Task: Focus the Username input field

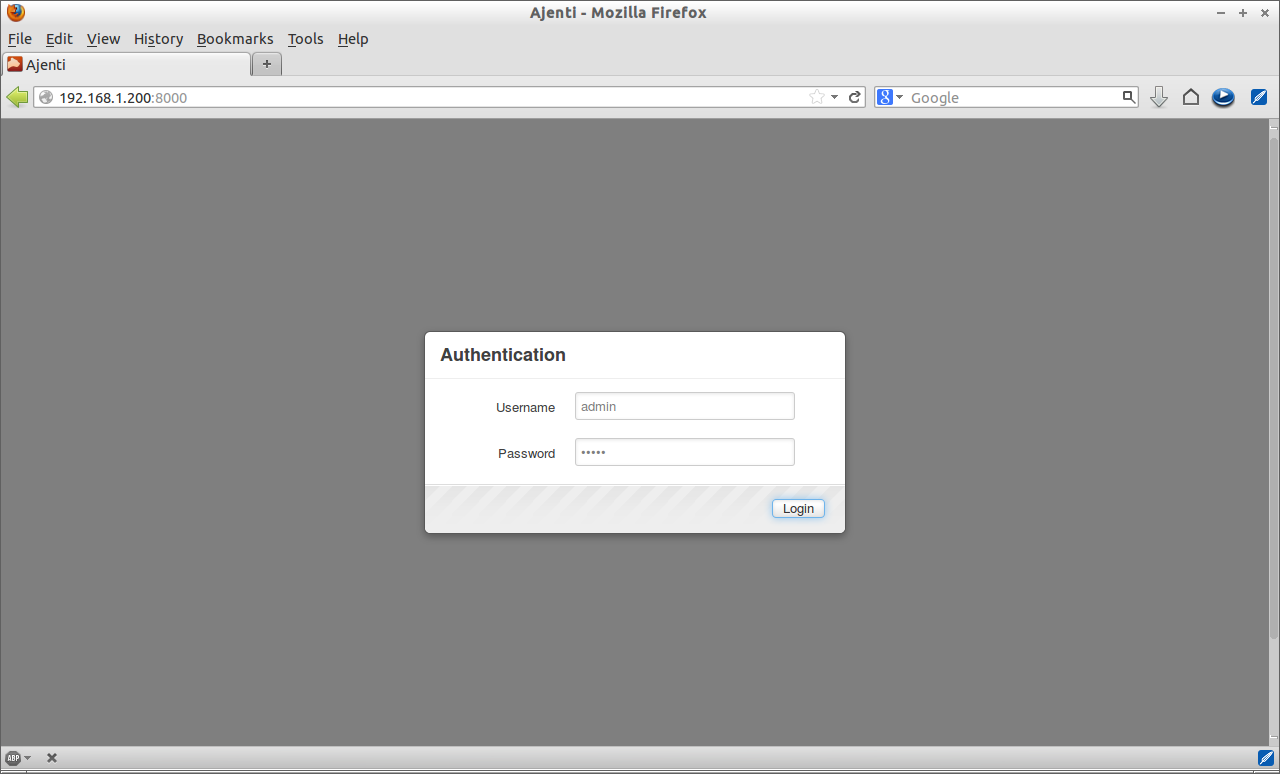Action: [x=685, y=406]
